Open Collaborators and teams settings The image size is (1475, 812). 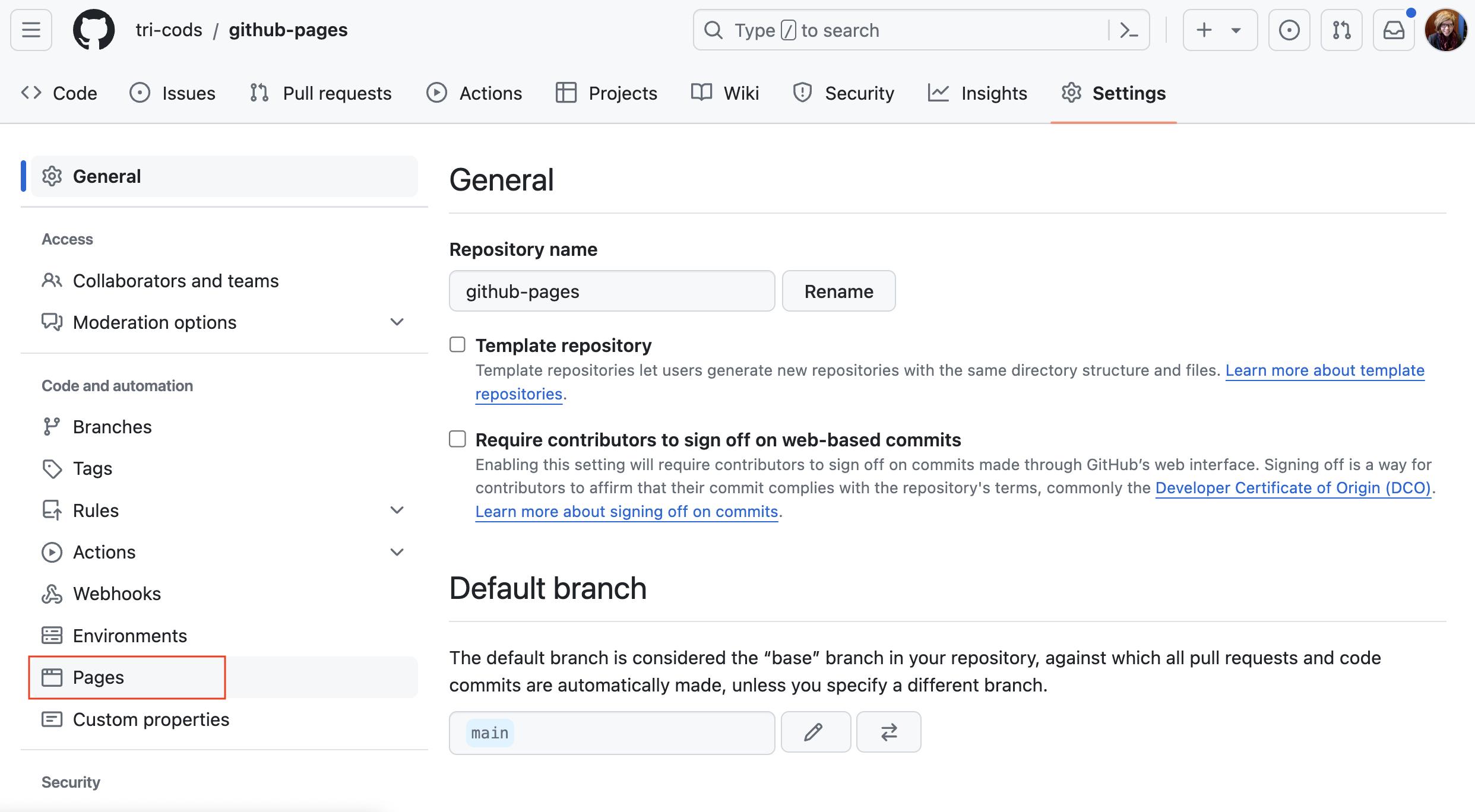(x=224, y=281)
